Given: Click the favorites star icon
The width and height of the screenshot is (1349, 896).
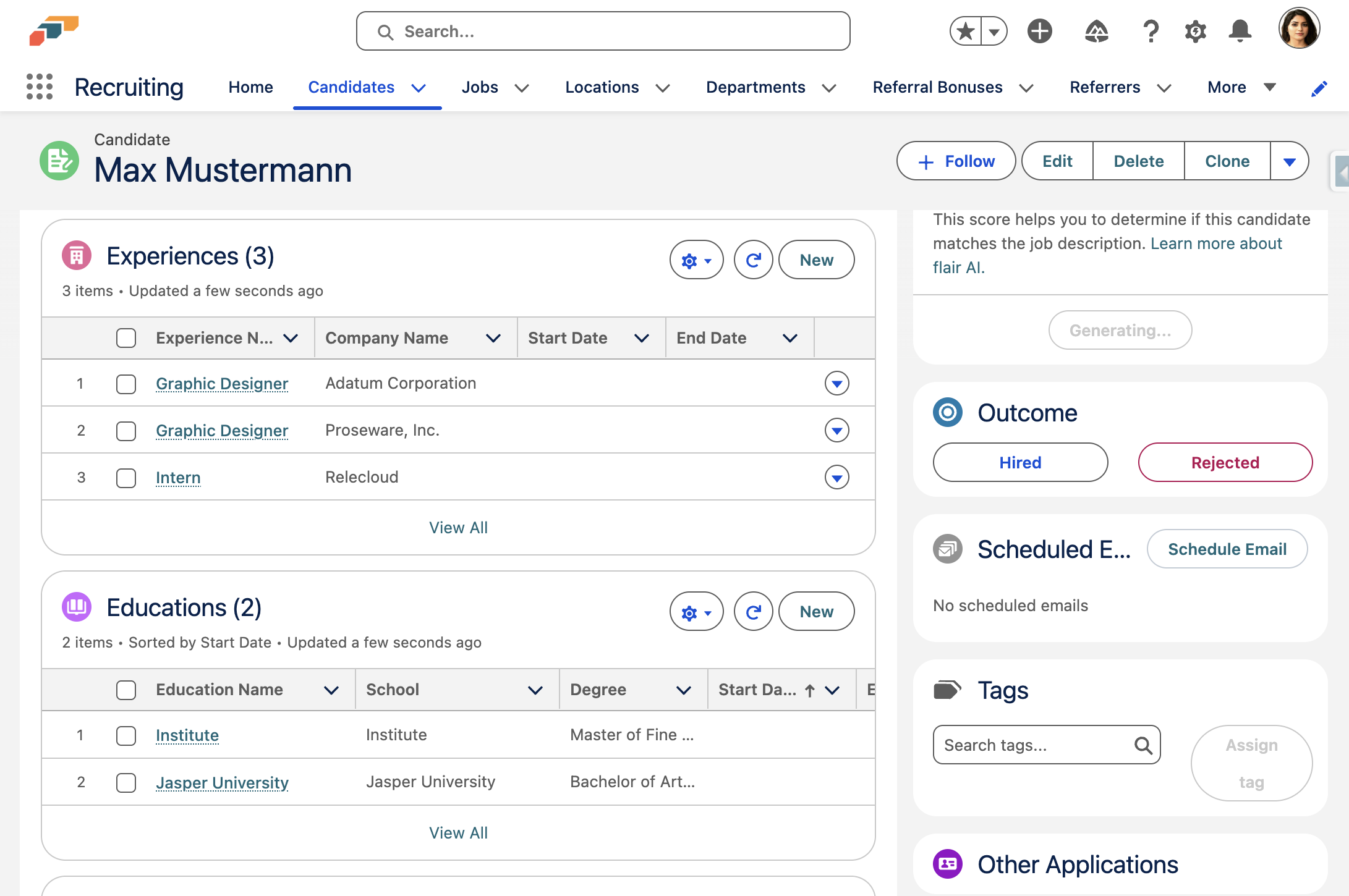Looking at the screenshot, I should click(966, 31).
